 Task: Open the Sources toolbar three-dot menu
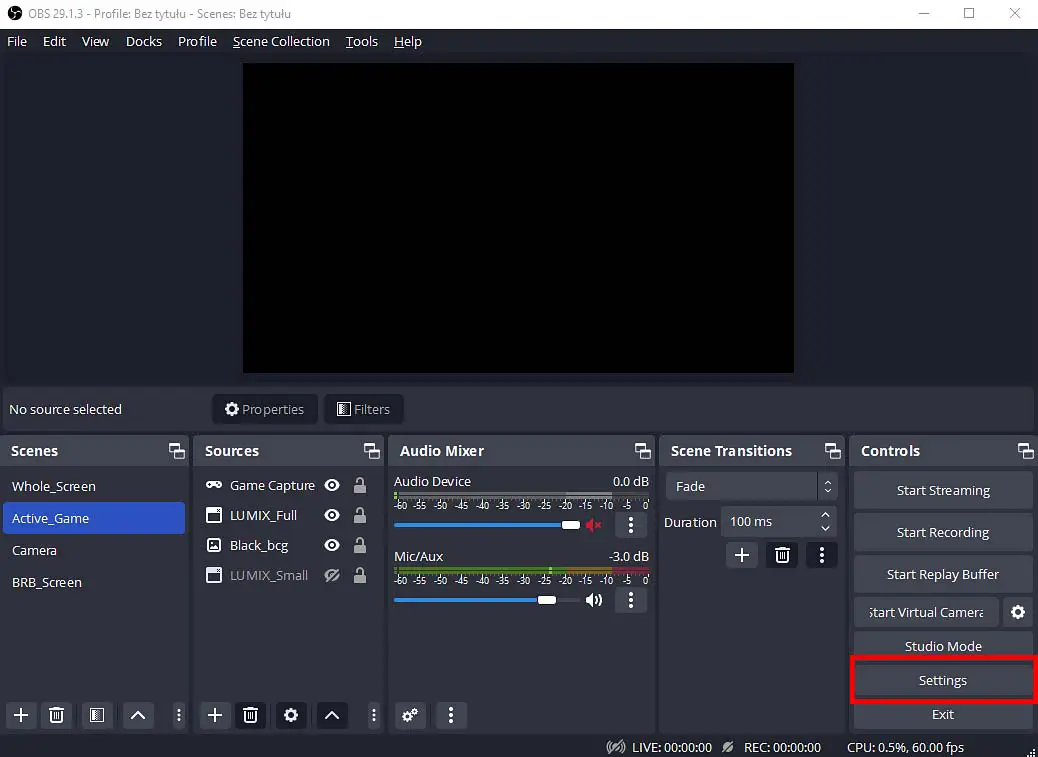tap(373, 715)
